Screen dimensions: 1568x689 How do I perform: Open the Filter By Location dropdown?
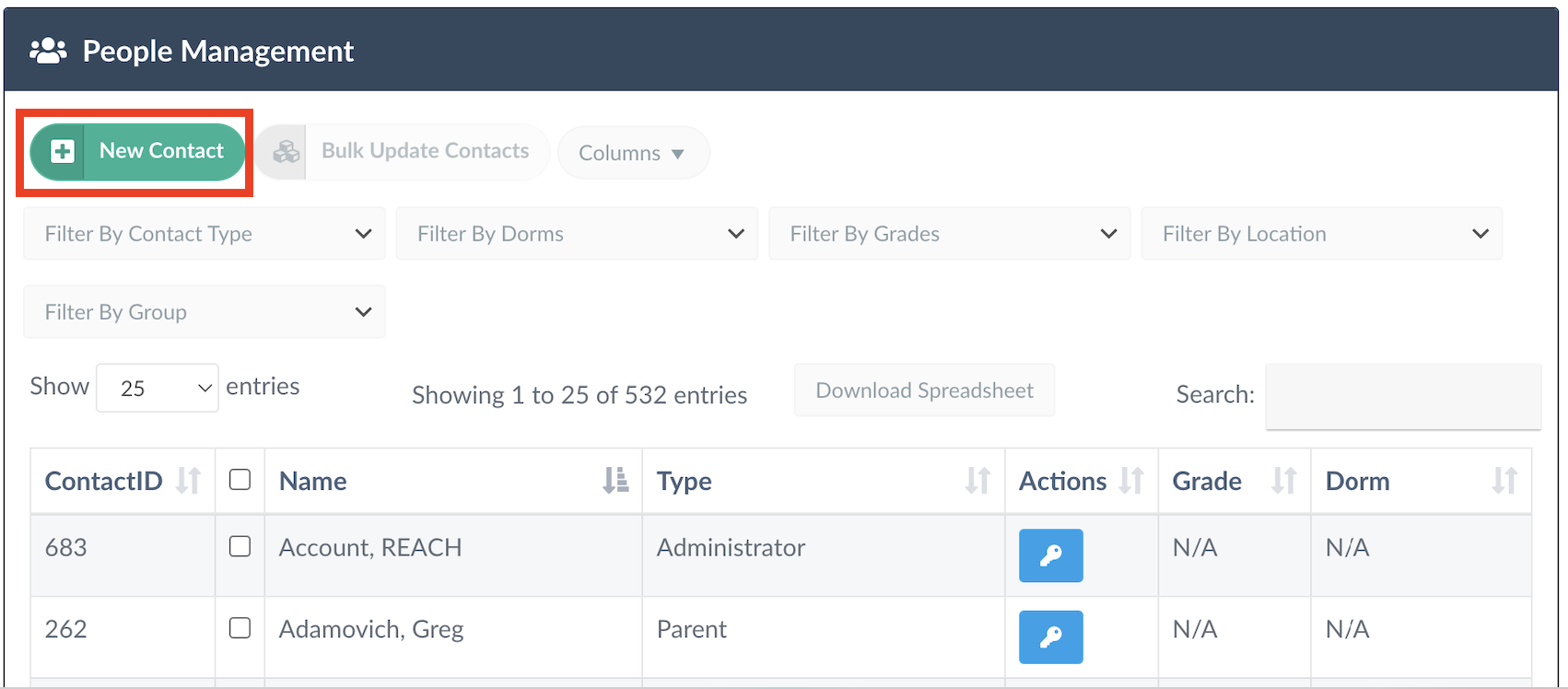1321,234
